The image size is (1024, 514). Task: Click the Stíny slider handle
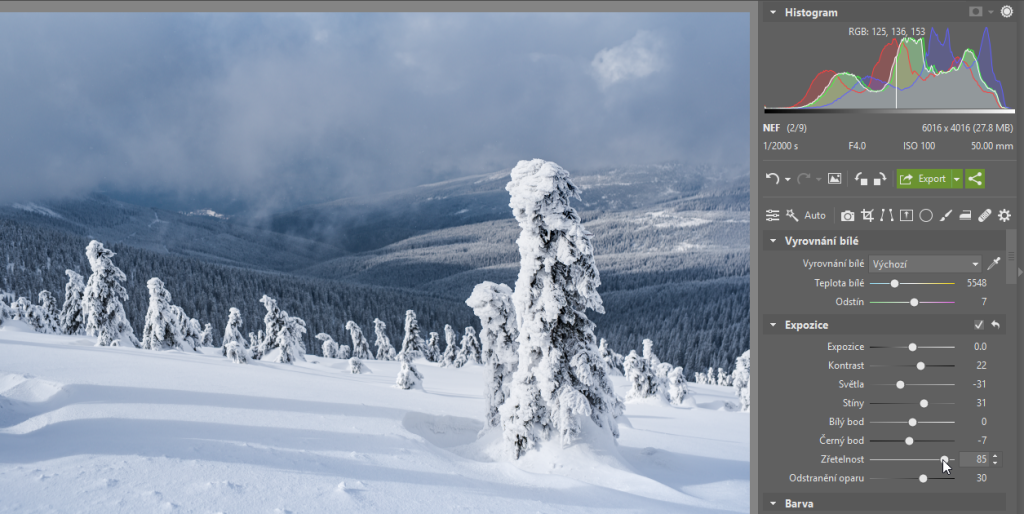click(924, 404)
